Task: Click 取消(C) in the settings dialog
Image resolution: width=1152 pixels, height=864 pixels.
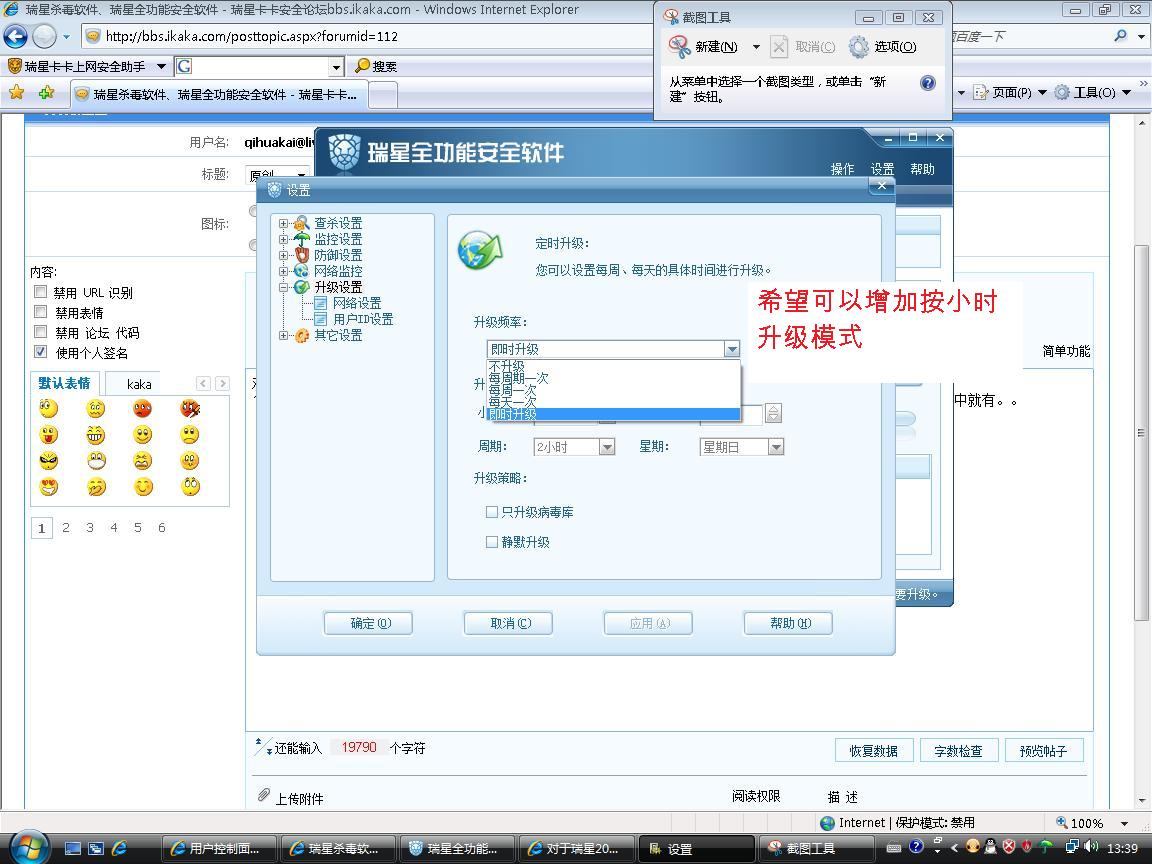Action: (x=508, y=623)
